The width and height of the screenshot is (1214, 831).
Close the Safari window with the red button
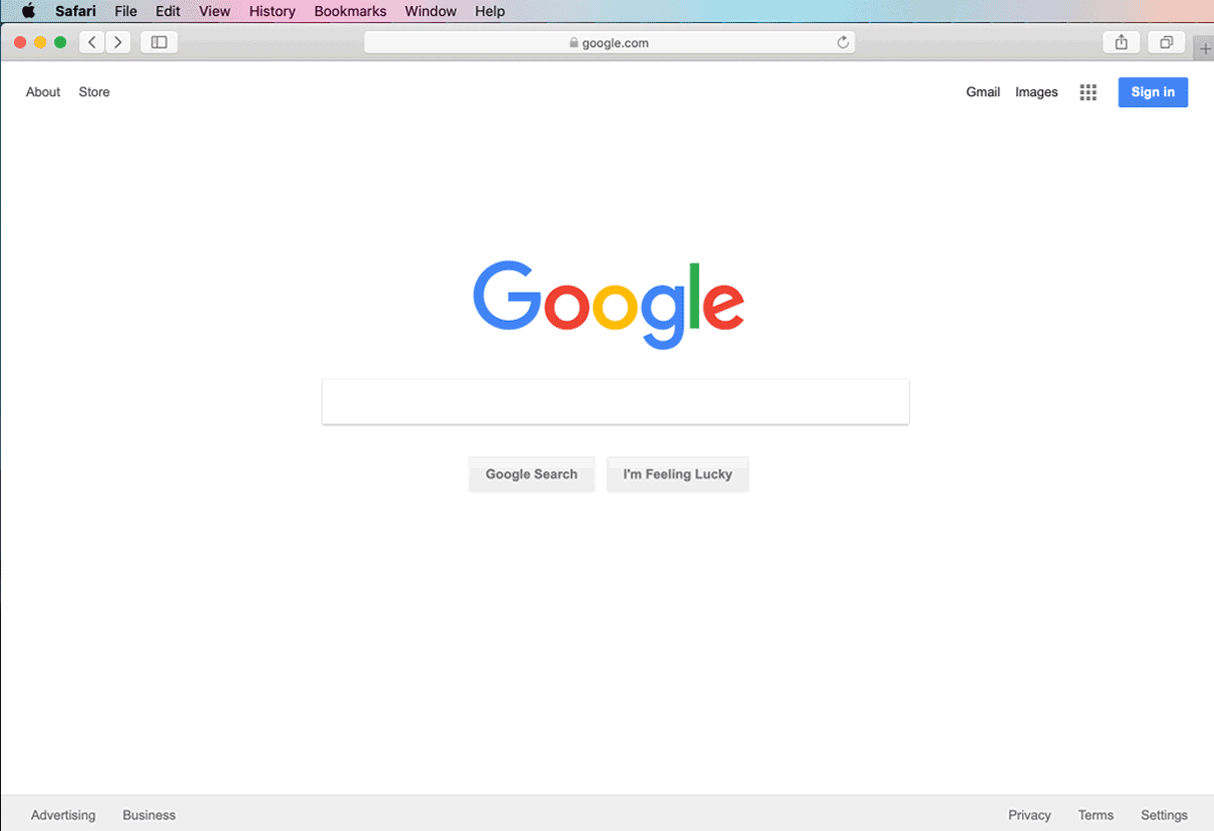point(20,42)
